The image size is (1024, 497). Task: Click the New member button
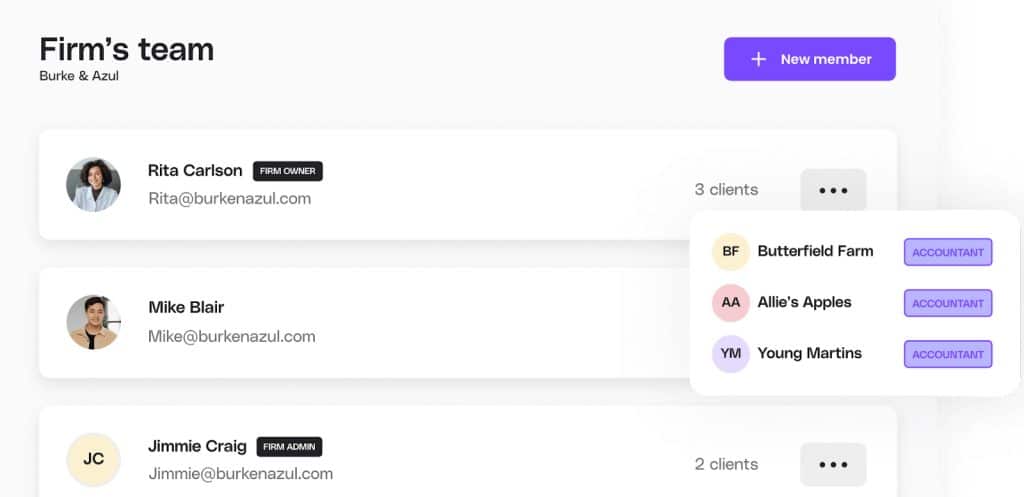[x=810, y=59]
